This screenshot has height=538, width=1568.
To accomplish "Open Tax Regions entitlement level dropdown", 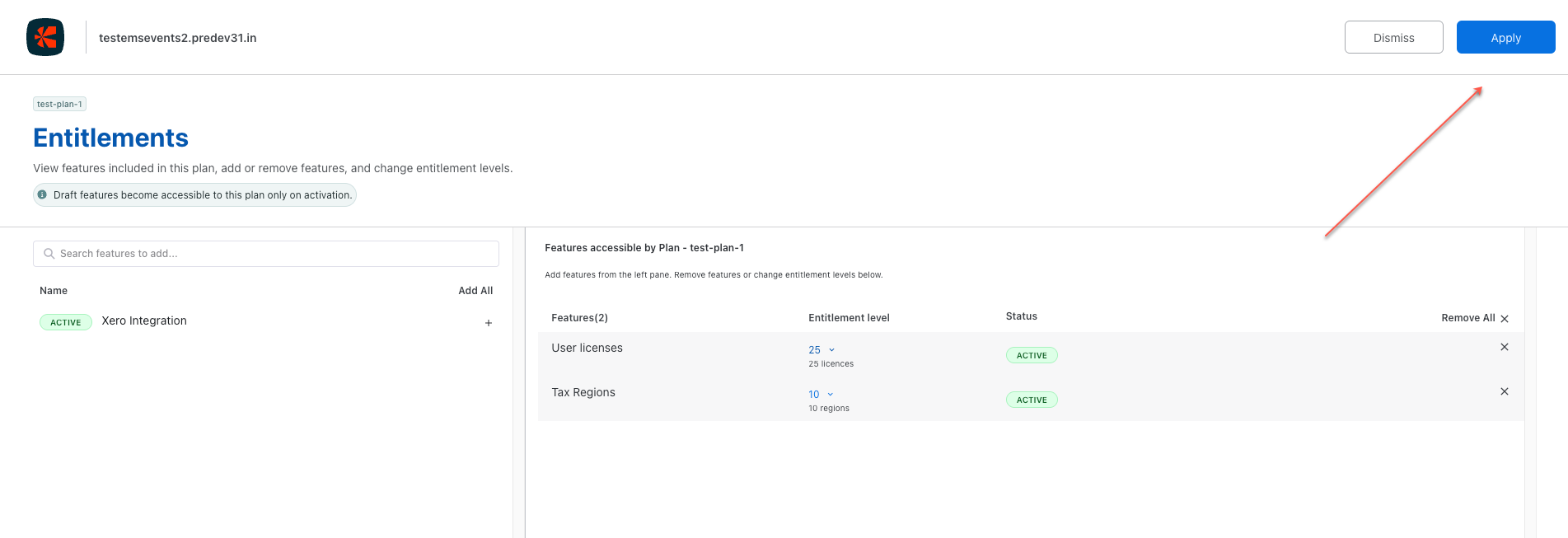I will (x=821, y=395).
